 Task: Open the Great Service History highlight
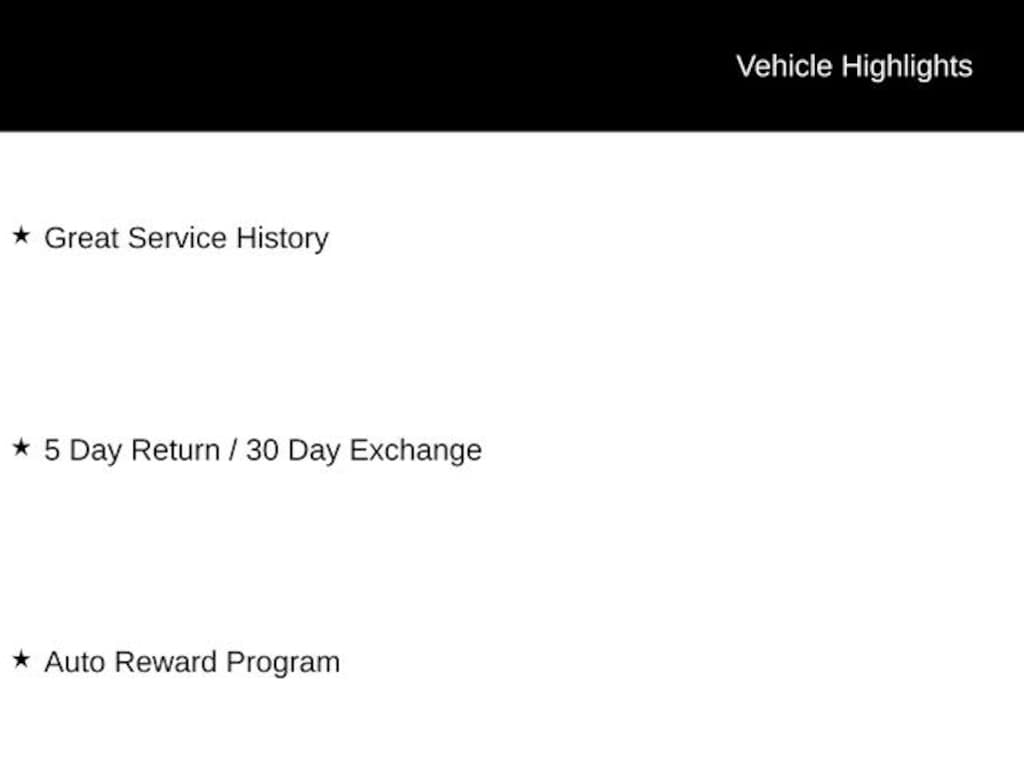click(186, 238)
